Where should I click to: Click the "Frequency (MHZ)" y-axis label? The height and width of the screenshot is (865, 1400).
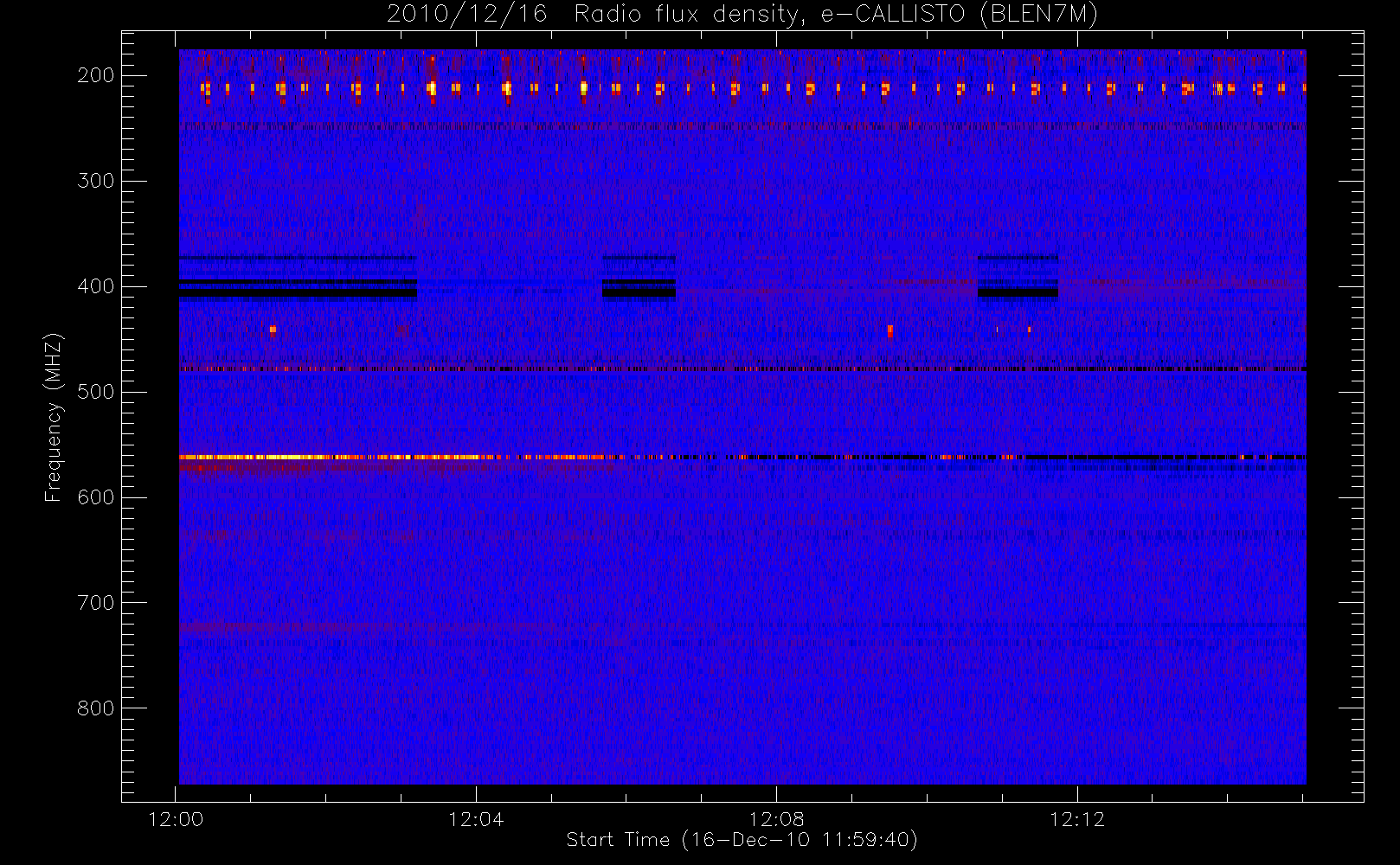coord(54,417)
